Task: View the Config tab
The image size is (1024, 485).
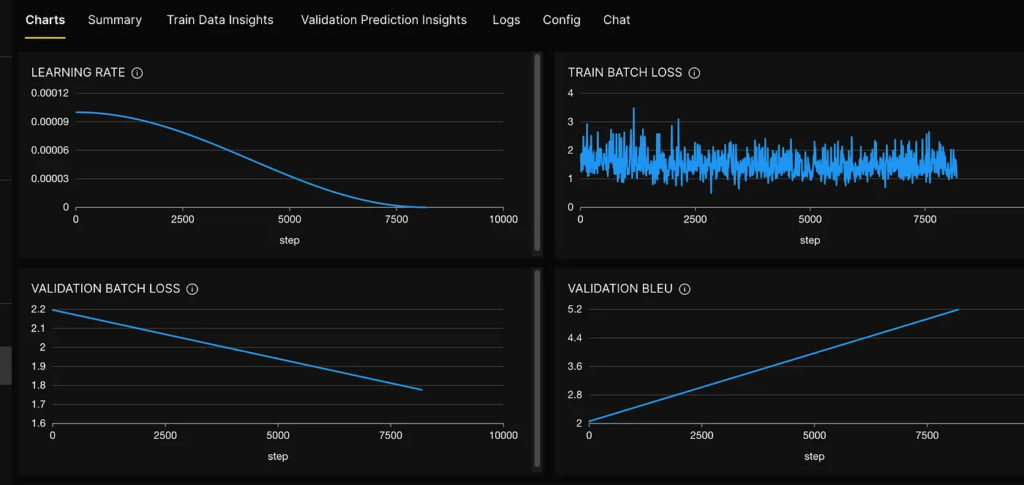Action: pos(561,20)
